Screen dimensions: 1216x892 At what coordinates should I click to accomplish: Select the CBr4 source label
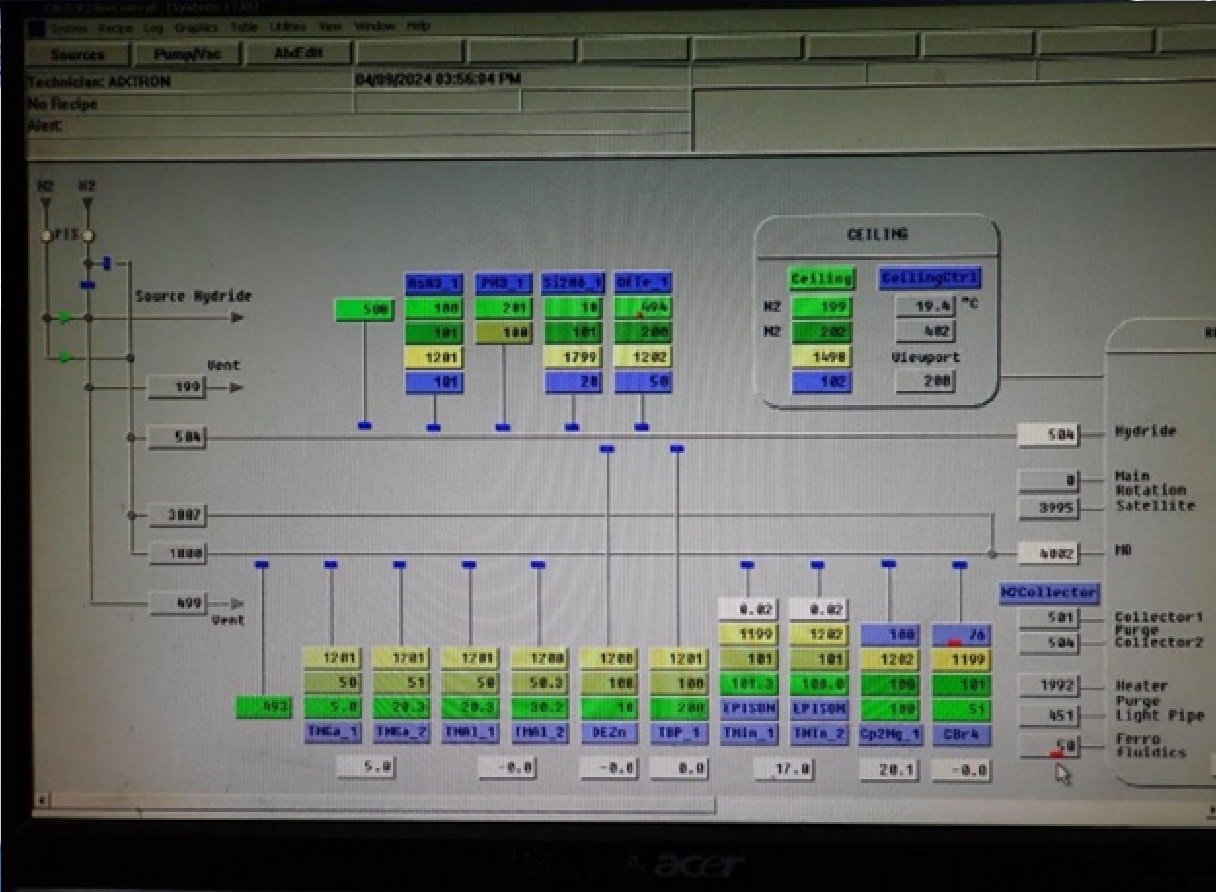[961, 733]
